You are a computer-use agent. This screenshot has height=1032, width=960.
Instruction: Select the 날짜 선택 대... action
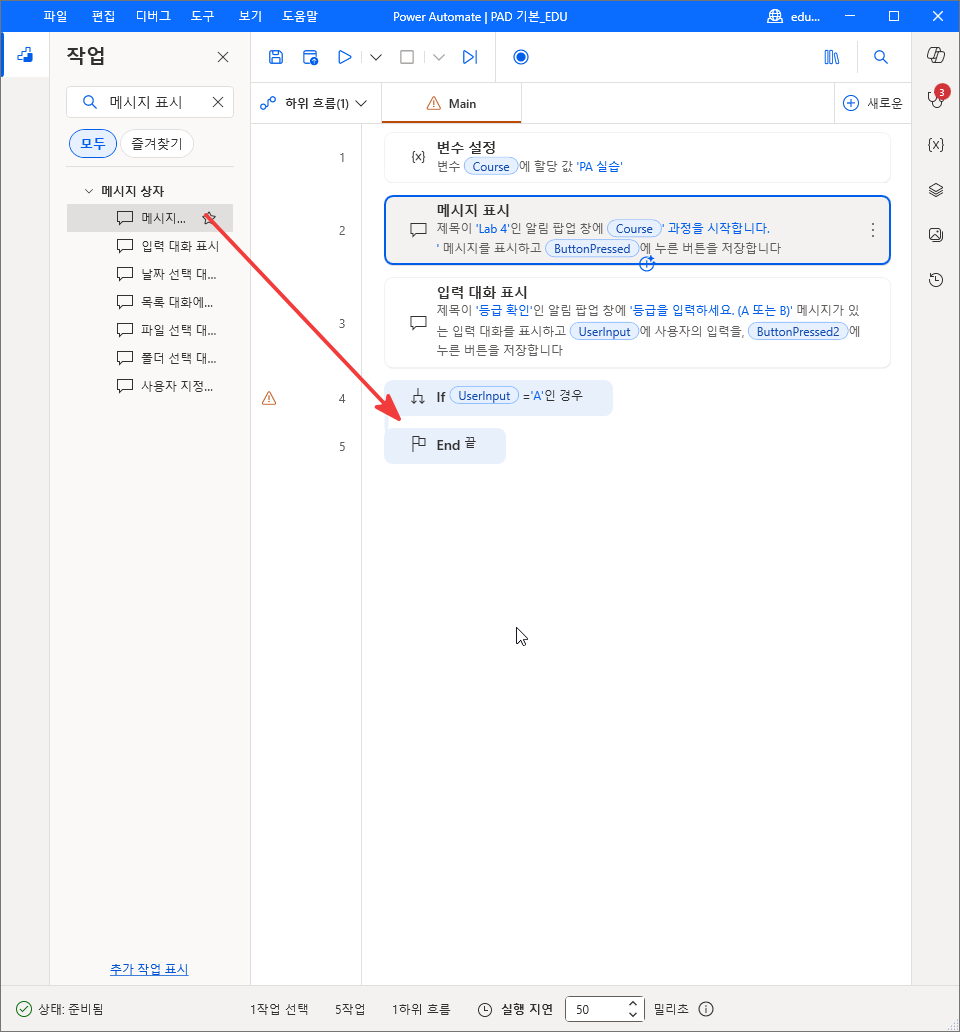[x=150, y=274]
